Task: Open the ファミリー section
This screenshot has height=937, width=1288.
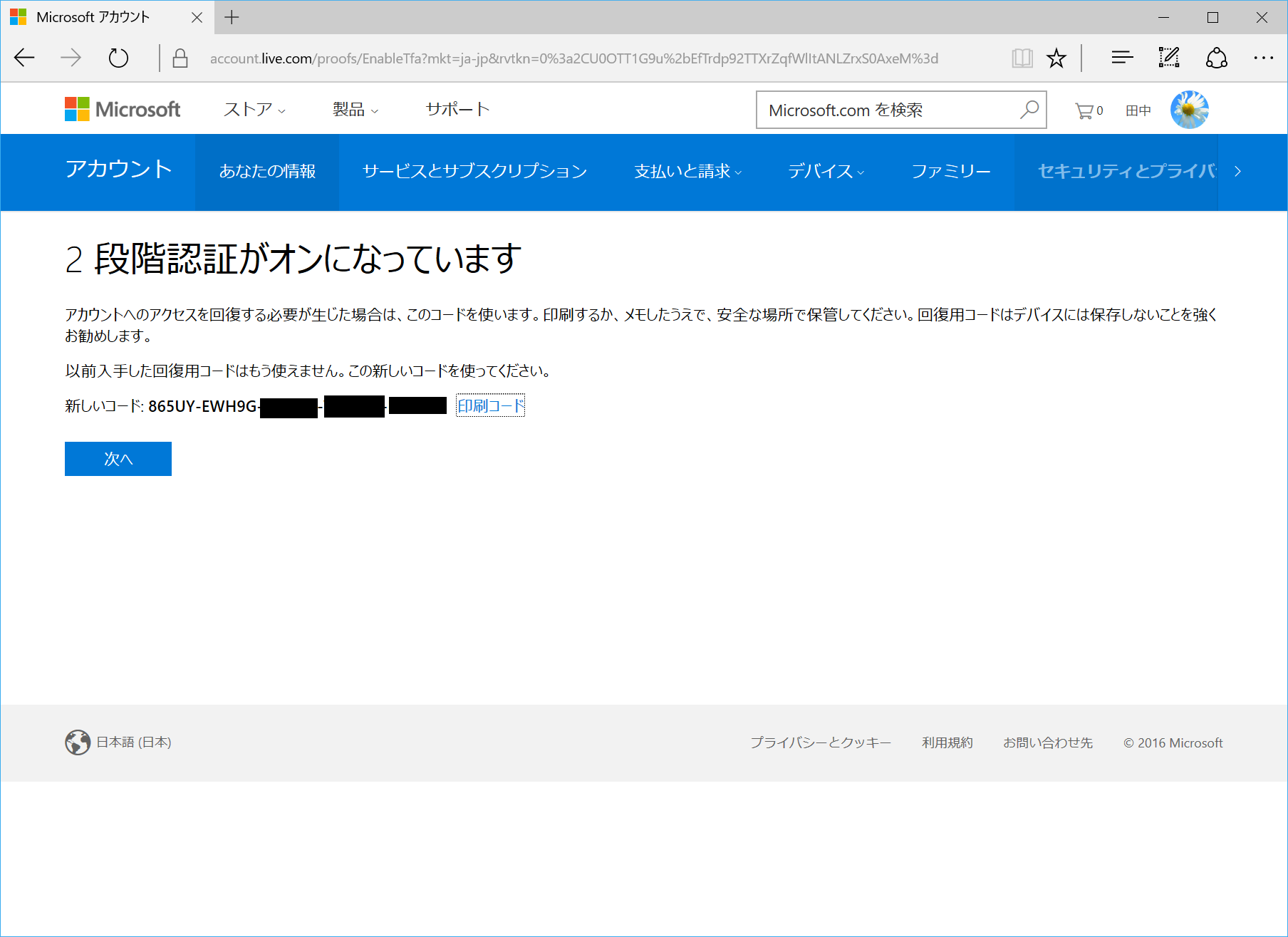Action: [950, 172]
